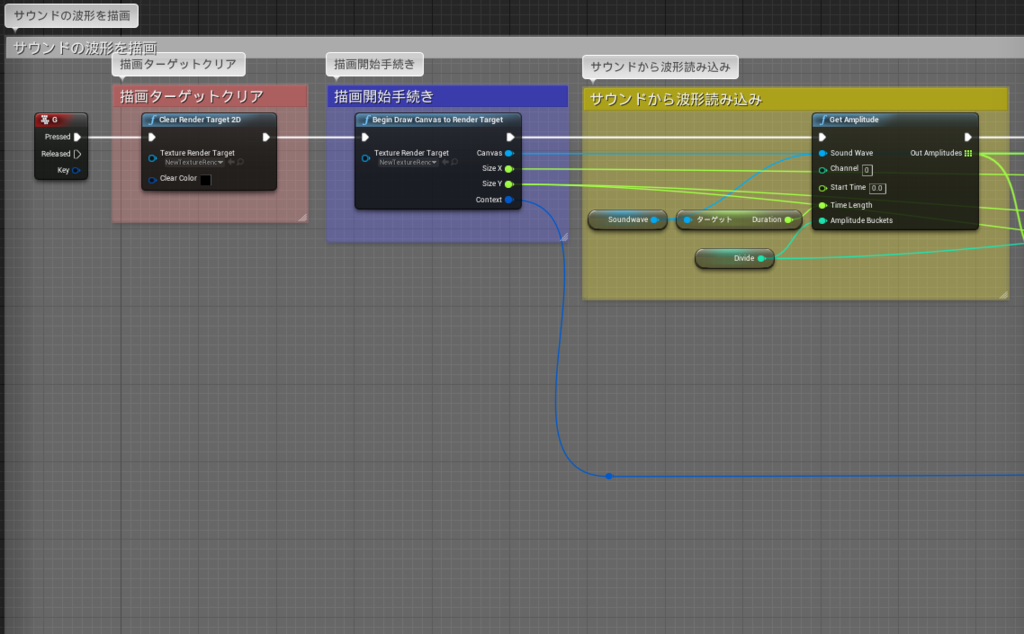Click サウンドの波形を描画 comment bubble at top
The width and height of the screenshot is (1024, 634).
point(72,16)
